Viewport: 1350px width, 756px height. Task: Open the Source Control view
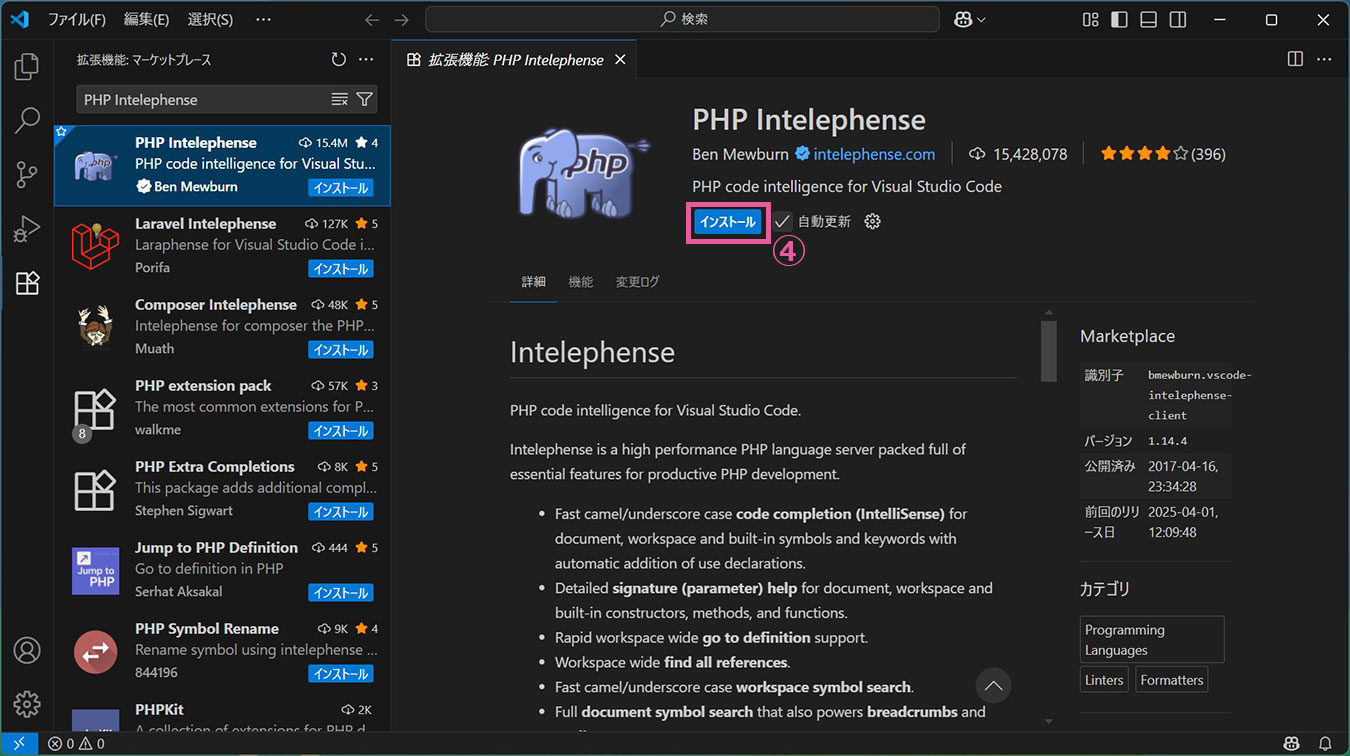[27, 175]
